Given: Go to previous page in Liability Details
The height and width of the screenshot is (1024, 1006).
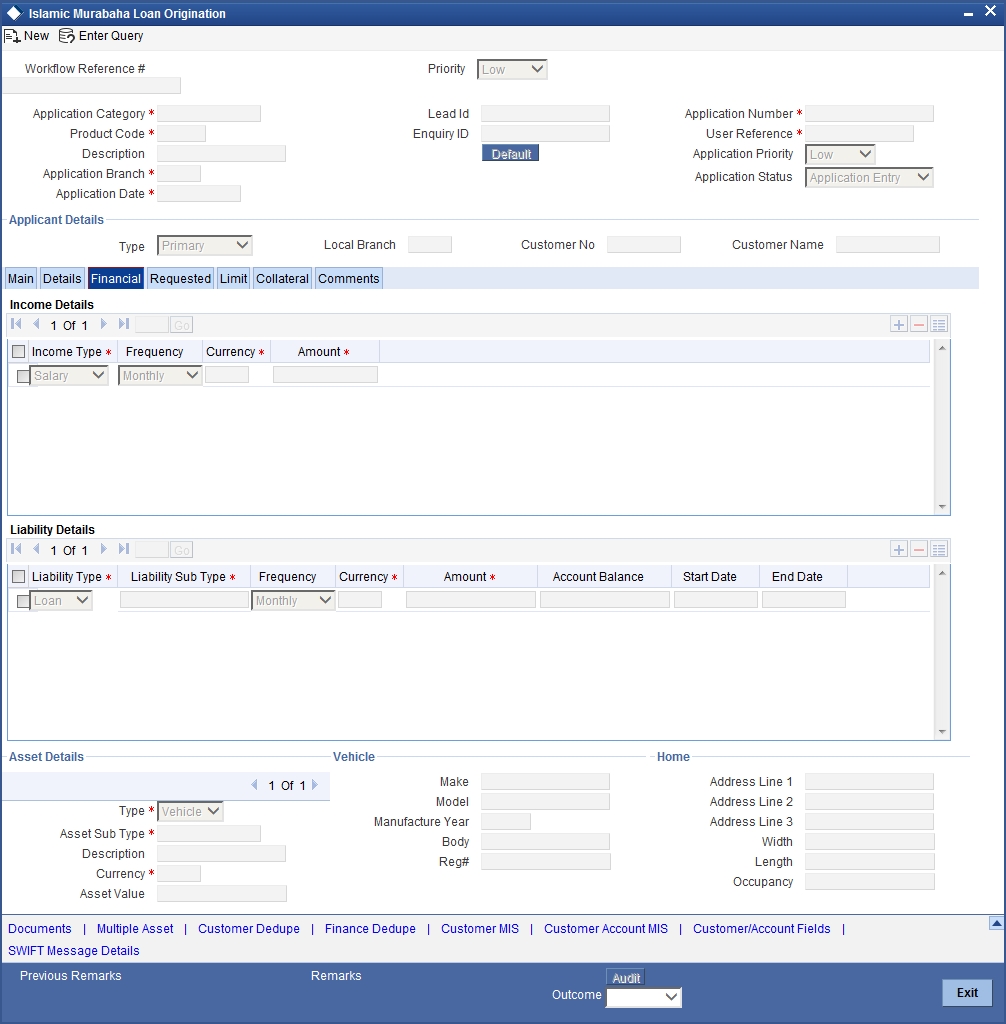Looking at the screenshot, I should pyautogui.click(x=37, y=549).
